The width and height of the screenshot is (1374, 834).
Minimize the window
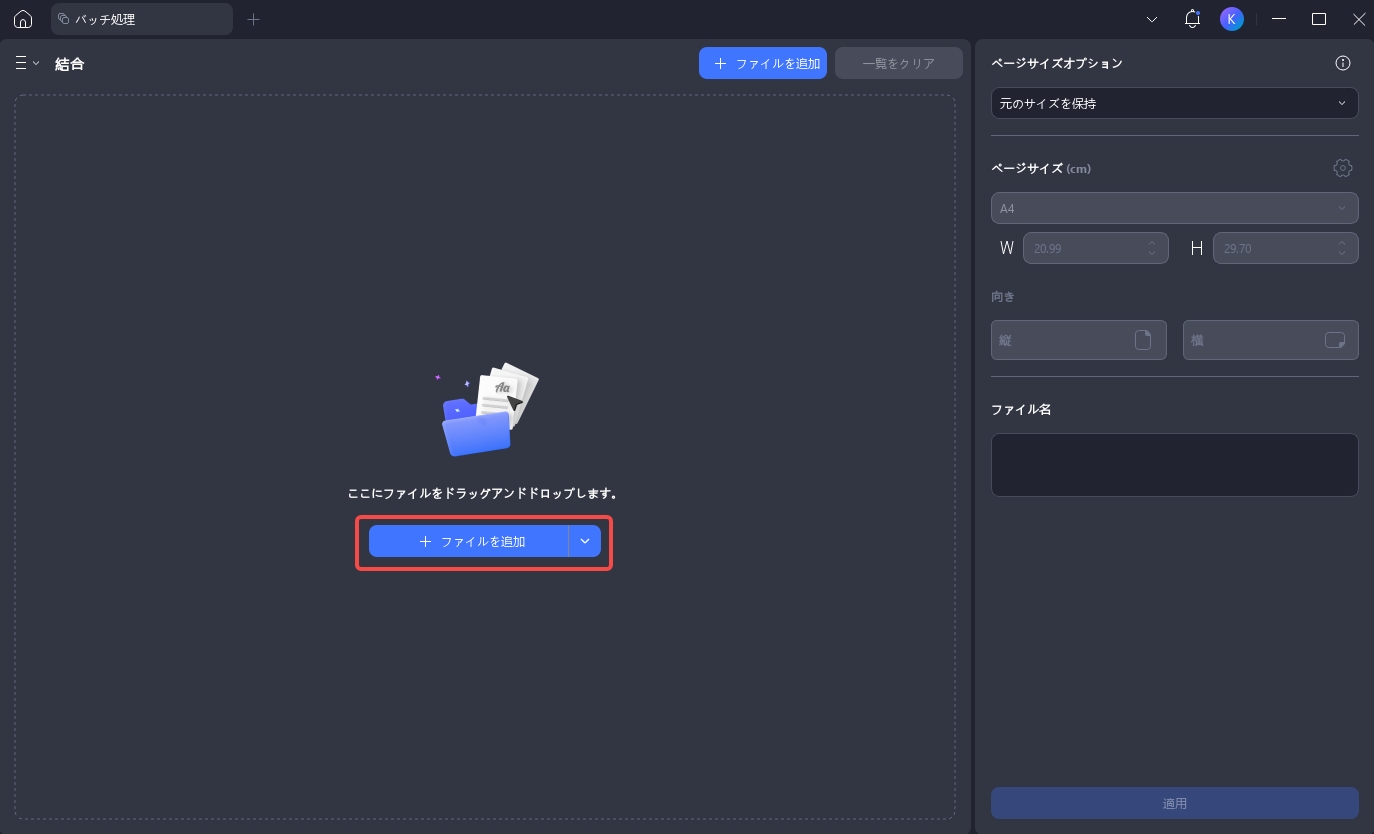click(x=1279, y=19)
